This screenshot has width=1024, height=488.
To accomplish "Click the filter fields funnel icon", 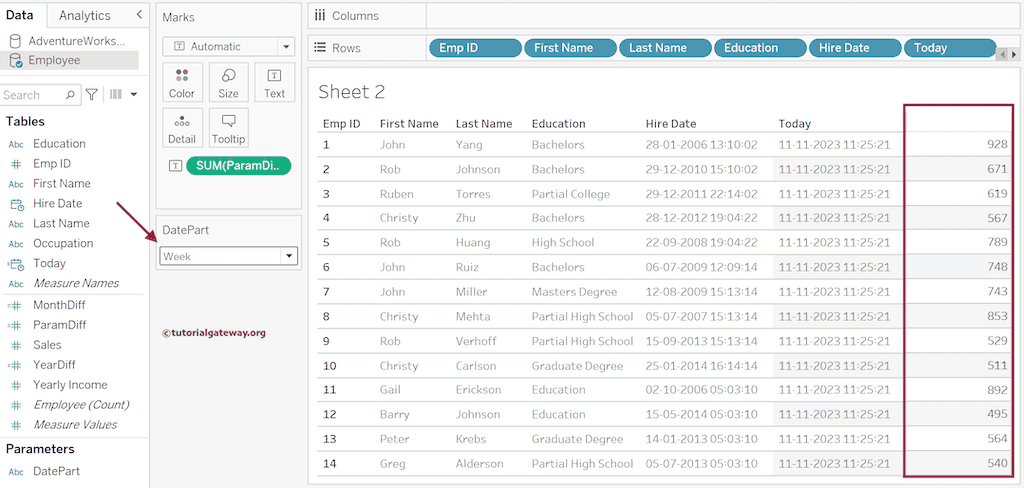I will click(x=92, y=95).
